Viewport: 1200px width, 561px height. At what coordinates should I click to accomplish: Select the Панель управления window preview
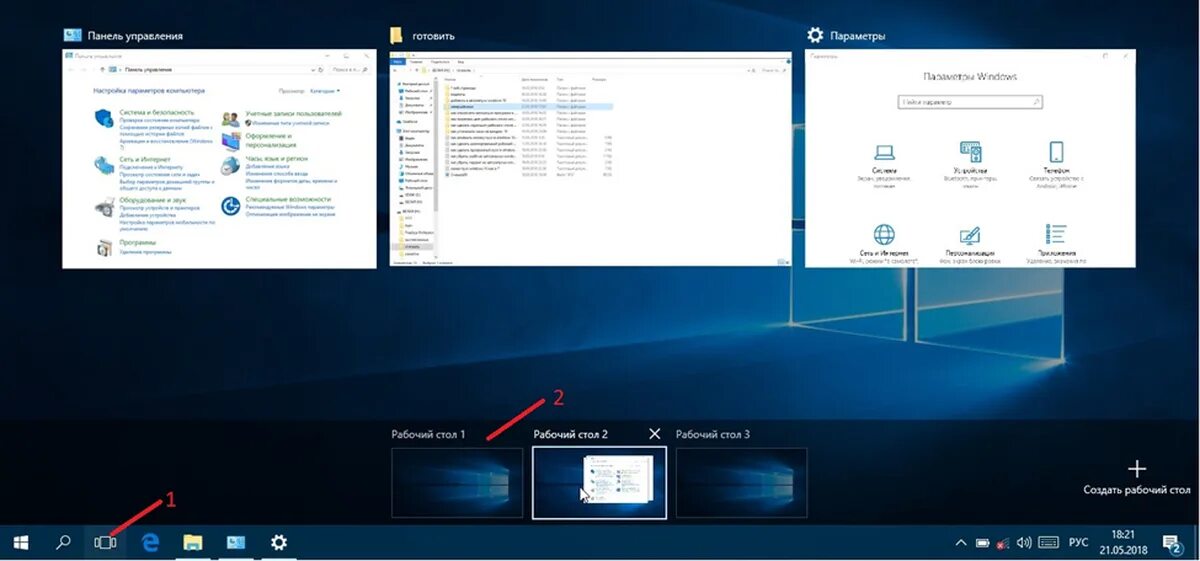[x=219, y=159]
